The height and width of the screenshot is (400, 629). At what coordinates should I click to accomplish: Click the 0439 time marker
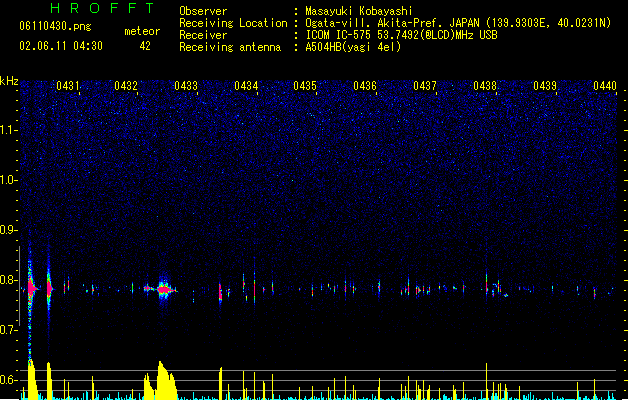pyautogui.click(x=545, y=85)
